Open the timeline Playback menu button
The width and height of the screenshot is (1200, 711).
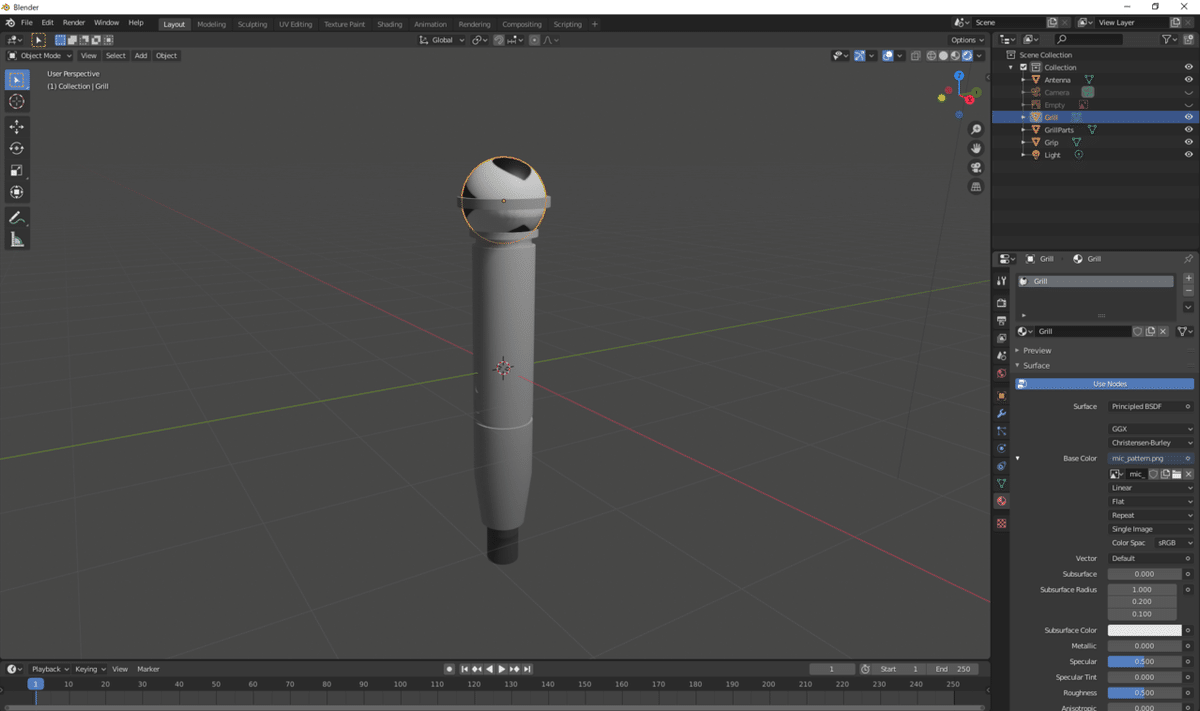[x=50, y=669]
